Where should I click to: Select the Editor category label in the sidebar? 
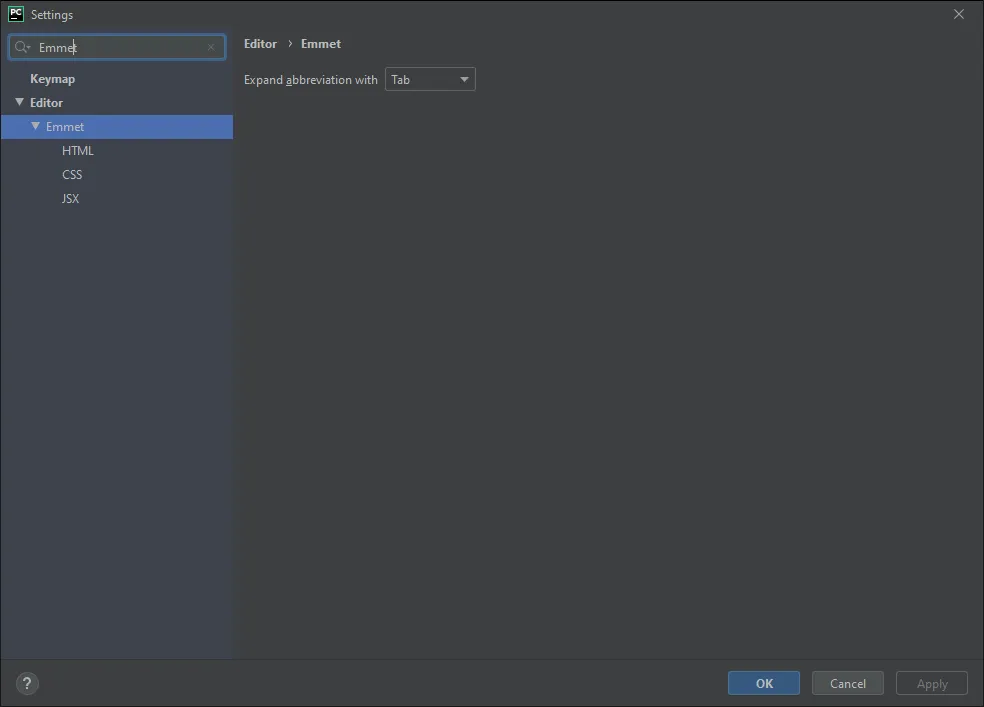point(46,103)
